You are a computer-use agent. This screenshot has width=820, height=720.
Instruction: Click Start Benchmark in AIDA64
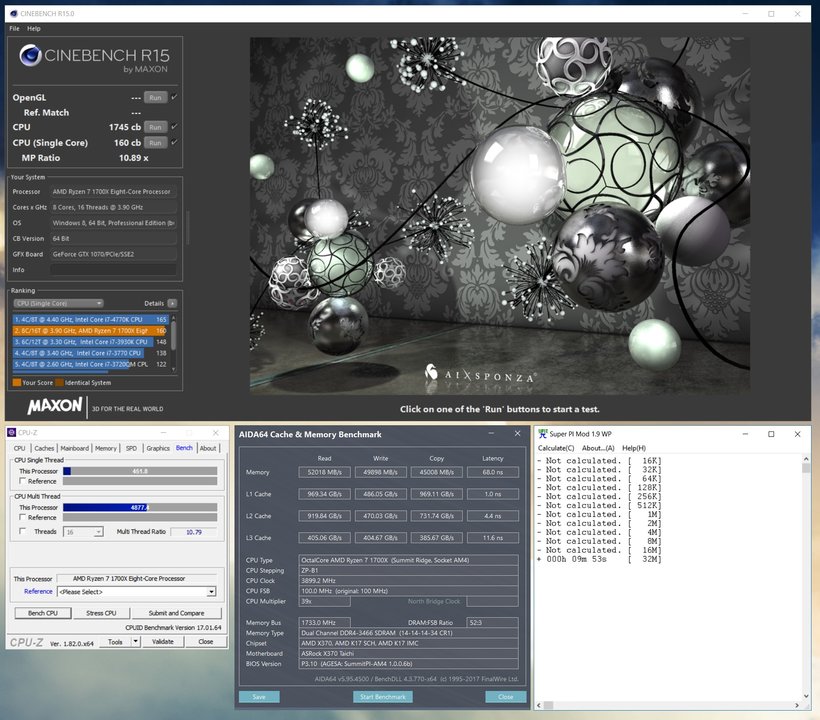click(x=383, y=696)
